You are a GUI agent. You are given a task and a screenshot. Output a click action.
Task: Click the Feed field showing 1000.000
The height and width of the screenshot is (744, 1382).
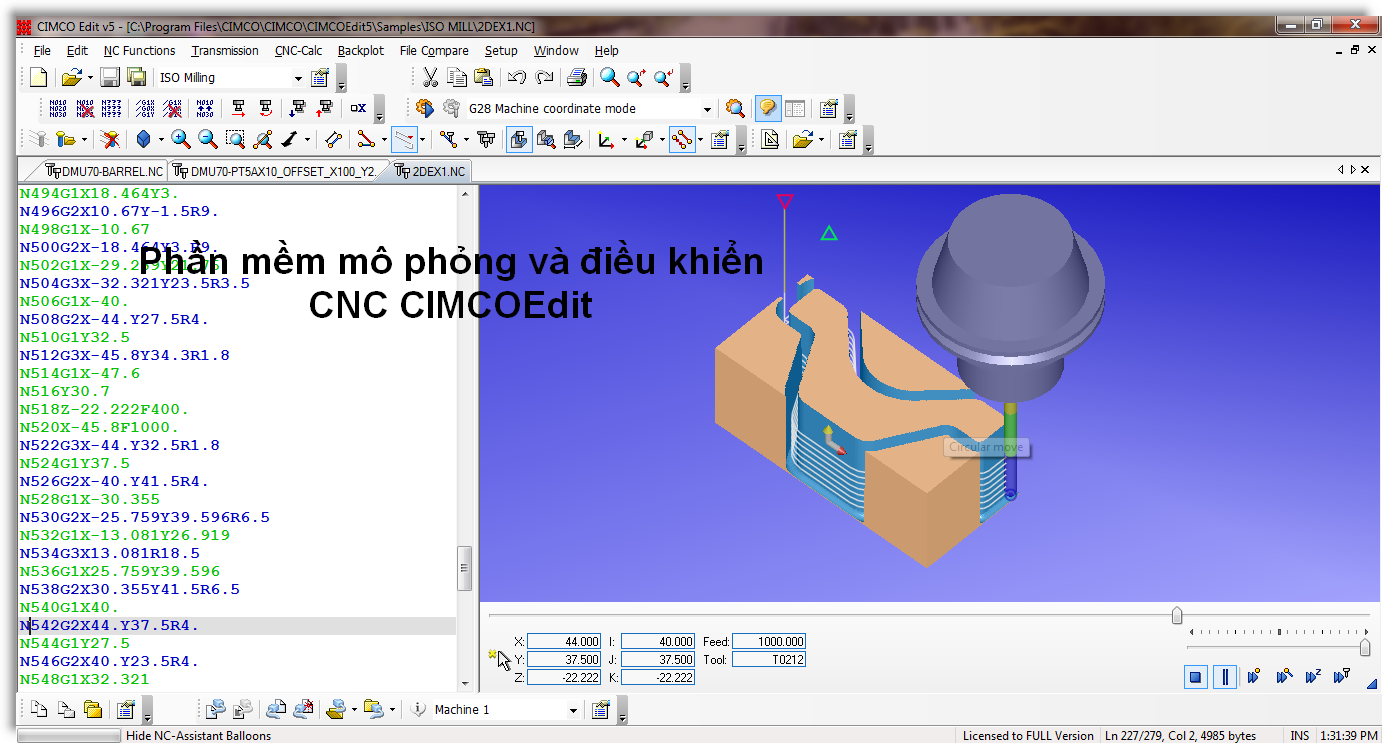point(769,641)
